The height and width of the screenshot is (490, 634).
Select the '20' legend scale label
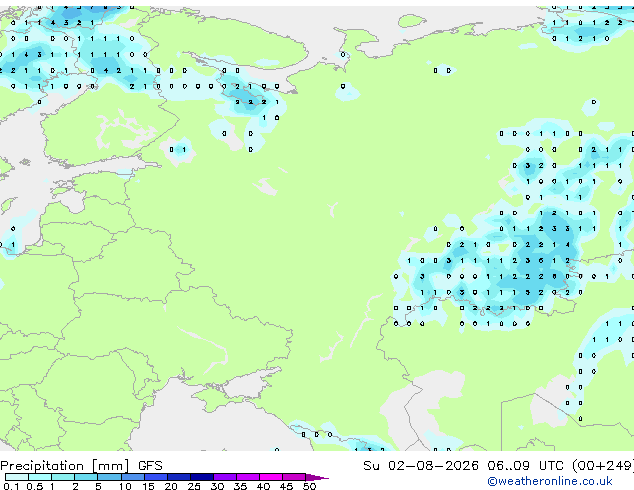[x=171, y=486]
